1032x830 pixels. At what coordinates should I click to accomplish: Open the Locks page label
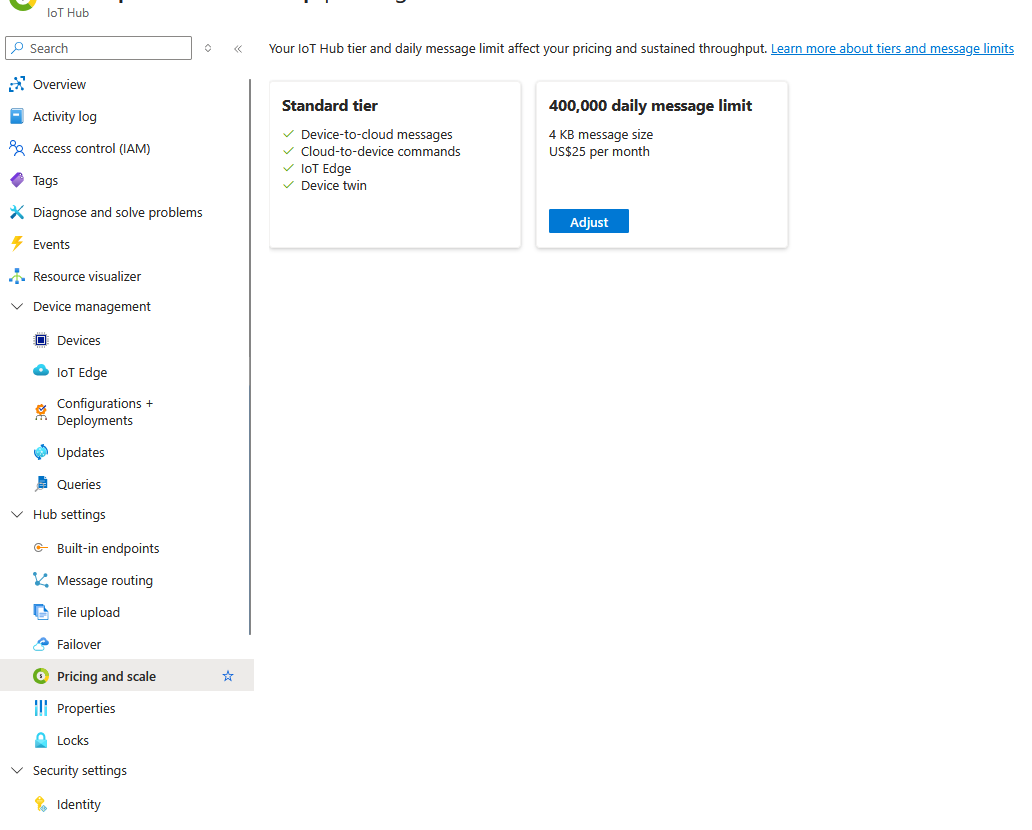tap(72, 740)
